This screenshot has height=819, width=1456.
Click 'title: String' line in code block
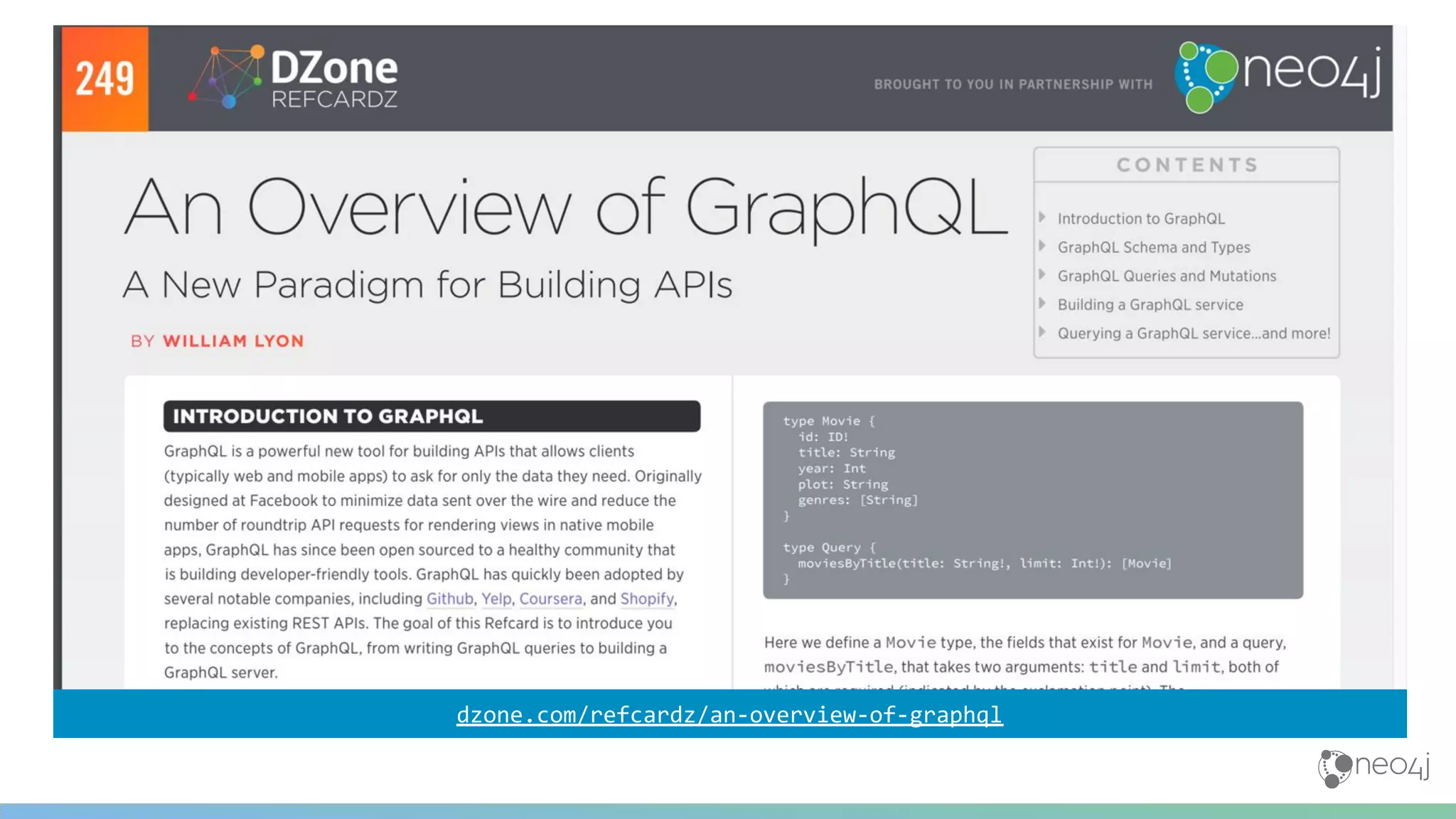point(847,453)
